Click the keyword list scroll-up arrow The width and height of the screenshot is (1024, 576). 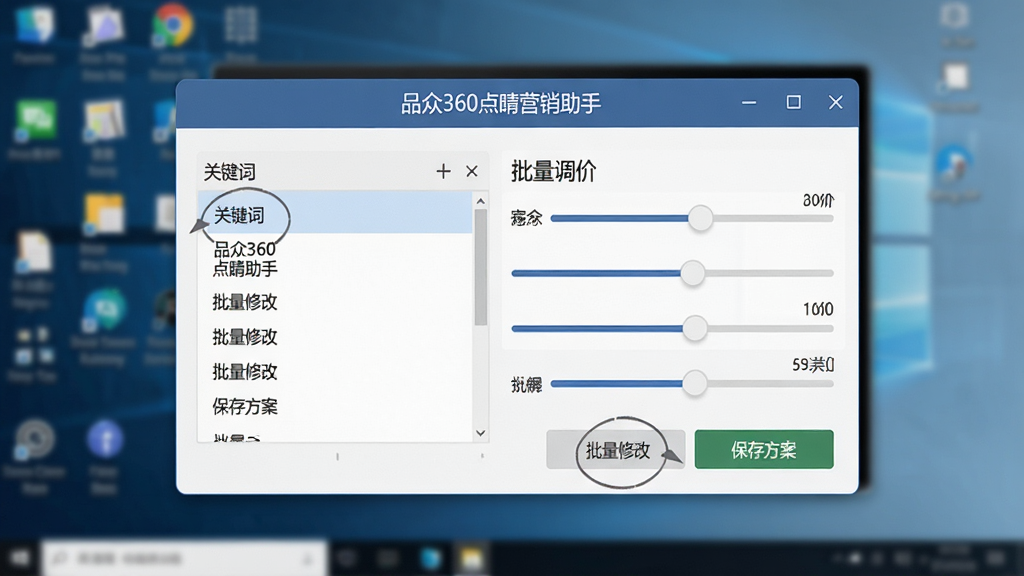[481, 201]
